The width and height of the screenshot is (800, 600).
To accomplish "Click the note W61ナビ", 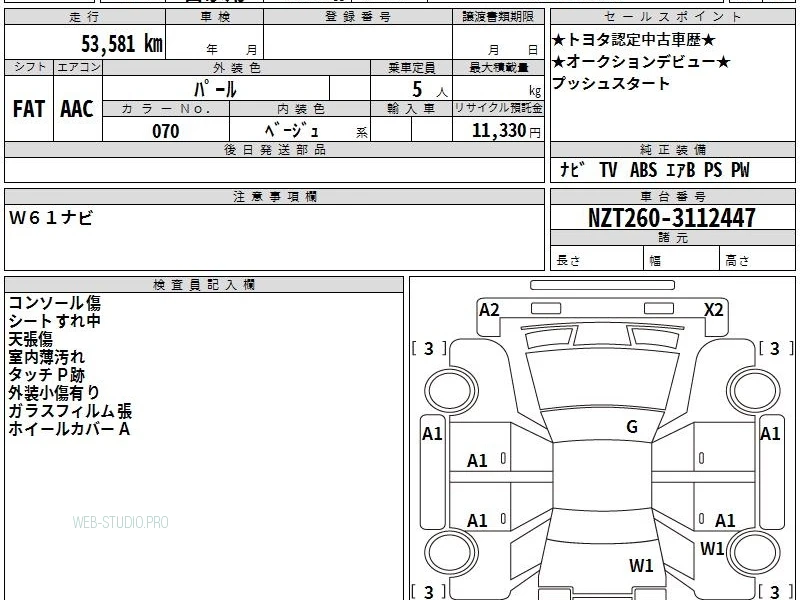I will (x=51, y=218).
